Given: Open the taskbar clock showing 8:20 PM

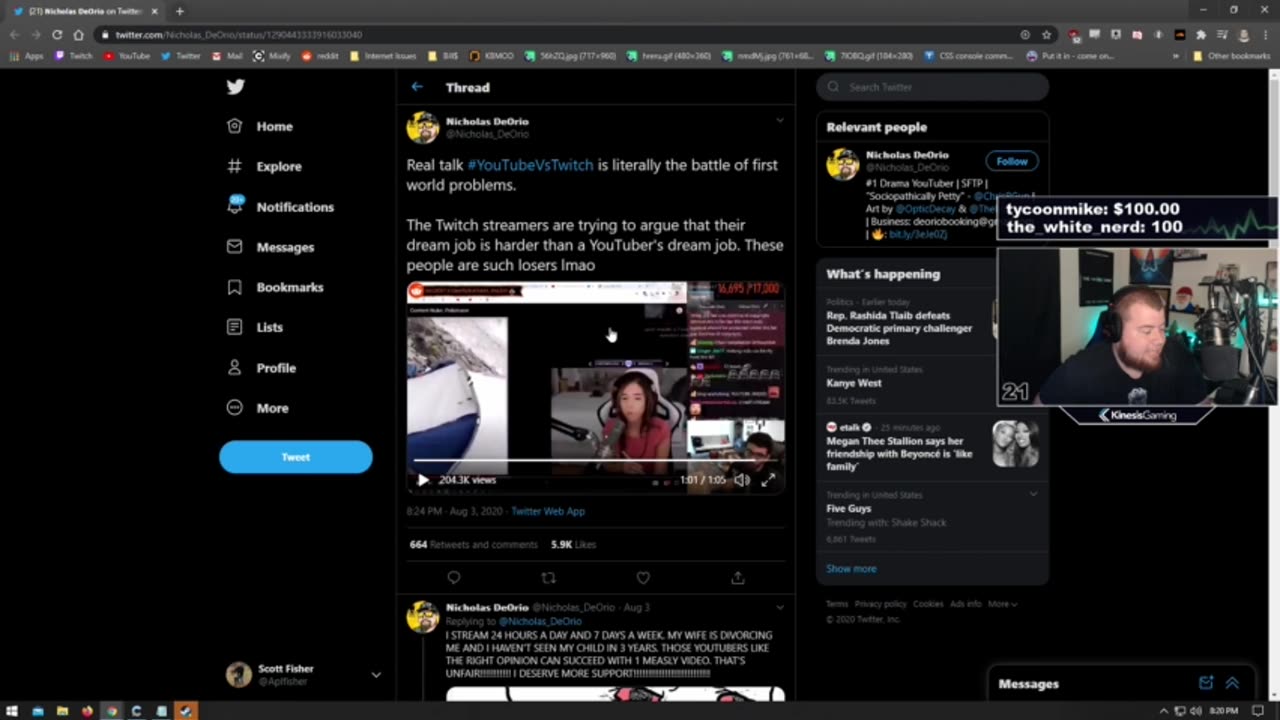Looking at the screenshot, I should click(1226, 711).
